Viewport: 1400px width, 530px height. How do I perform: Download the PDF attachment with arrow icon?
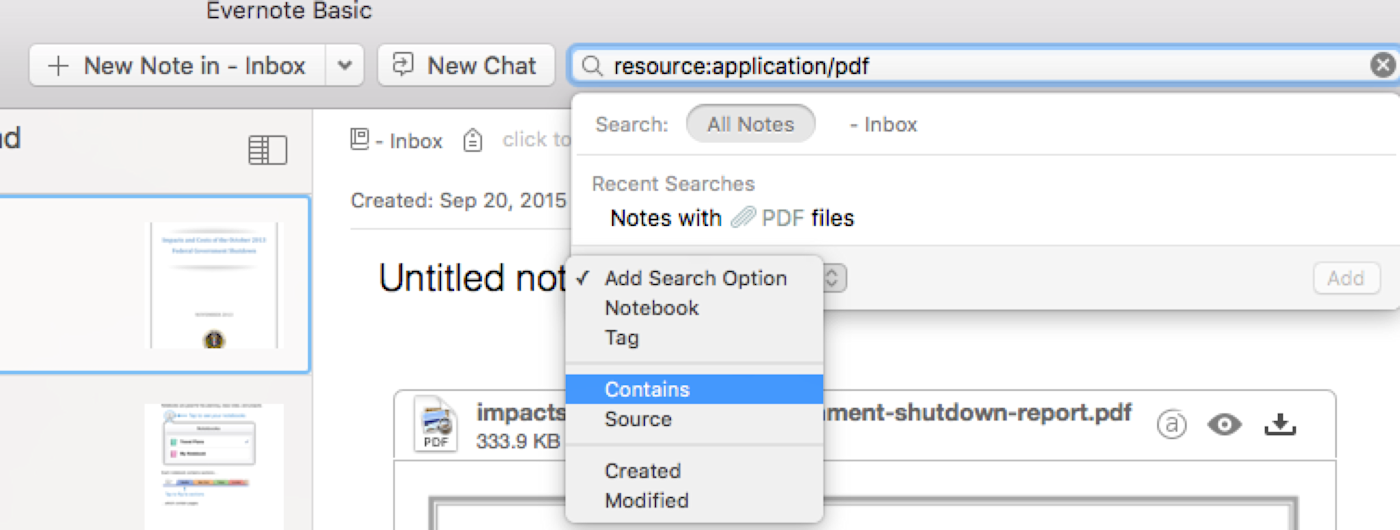(x=1280, y=425)
